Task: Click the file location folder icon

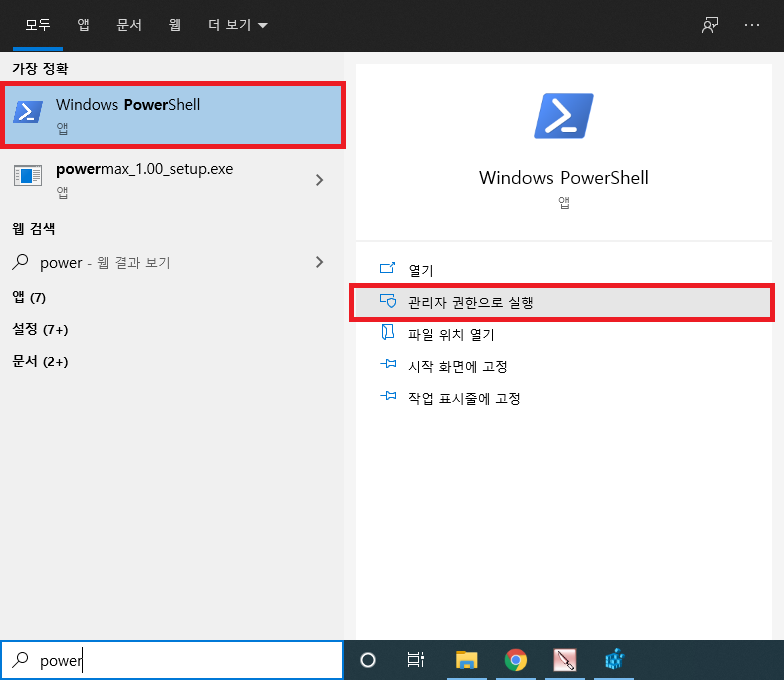Action: [388, 332]
